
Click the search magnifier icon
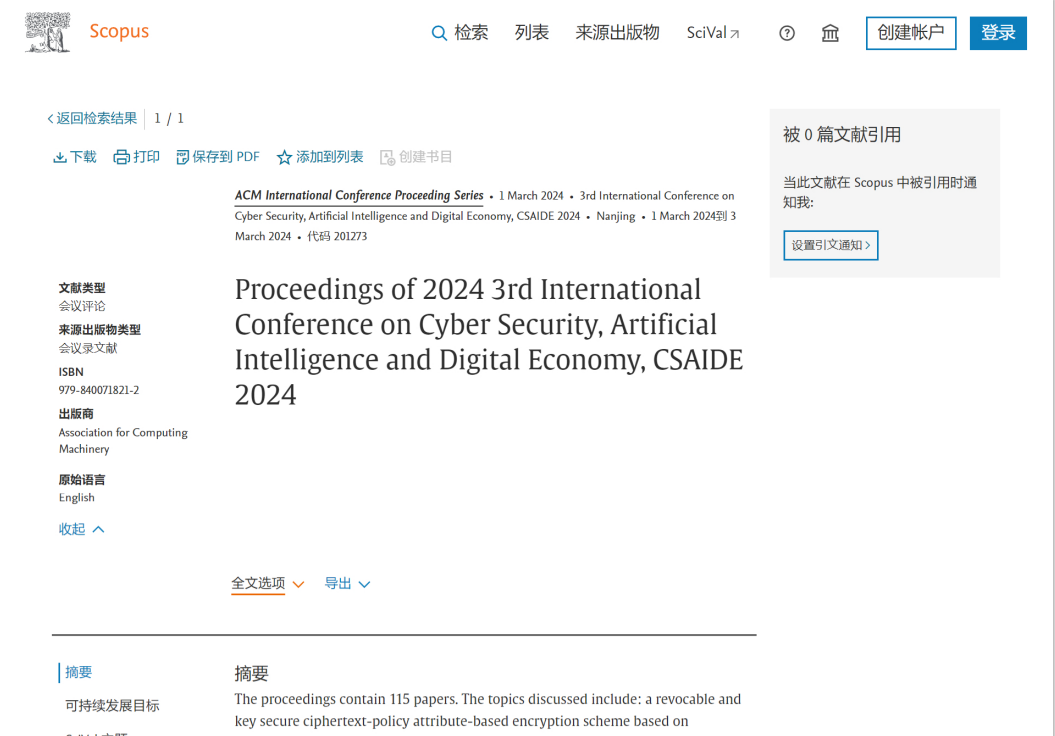[x=439, y=33]
